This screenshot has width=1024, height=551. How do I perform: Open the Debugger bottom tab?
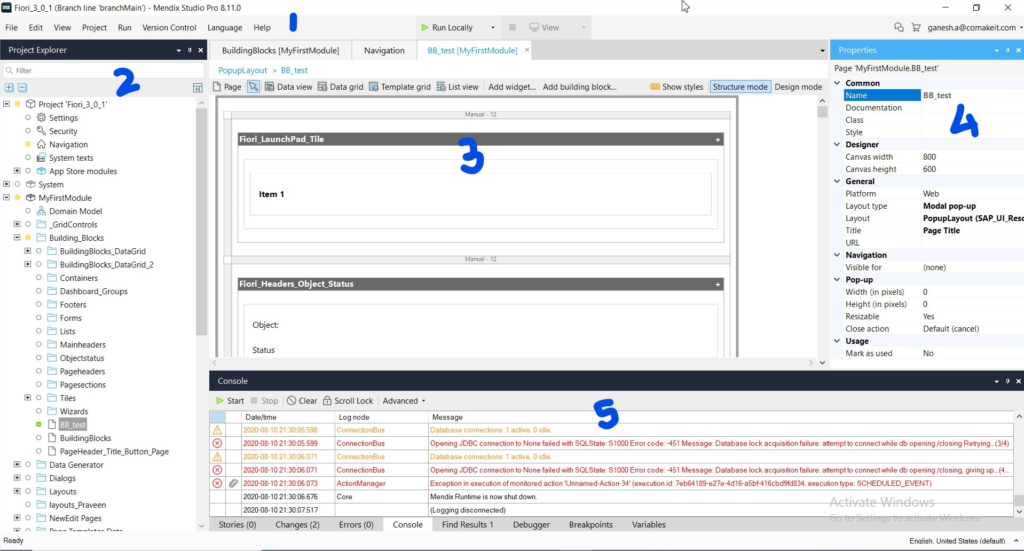531,524
